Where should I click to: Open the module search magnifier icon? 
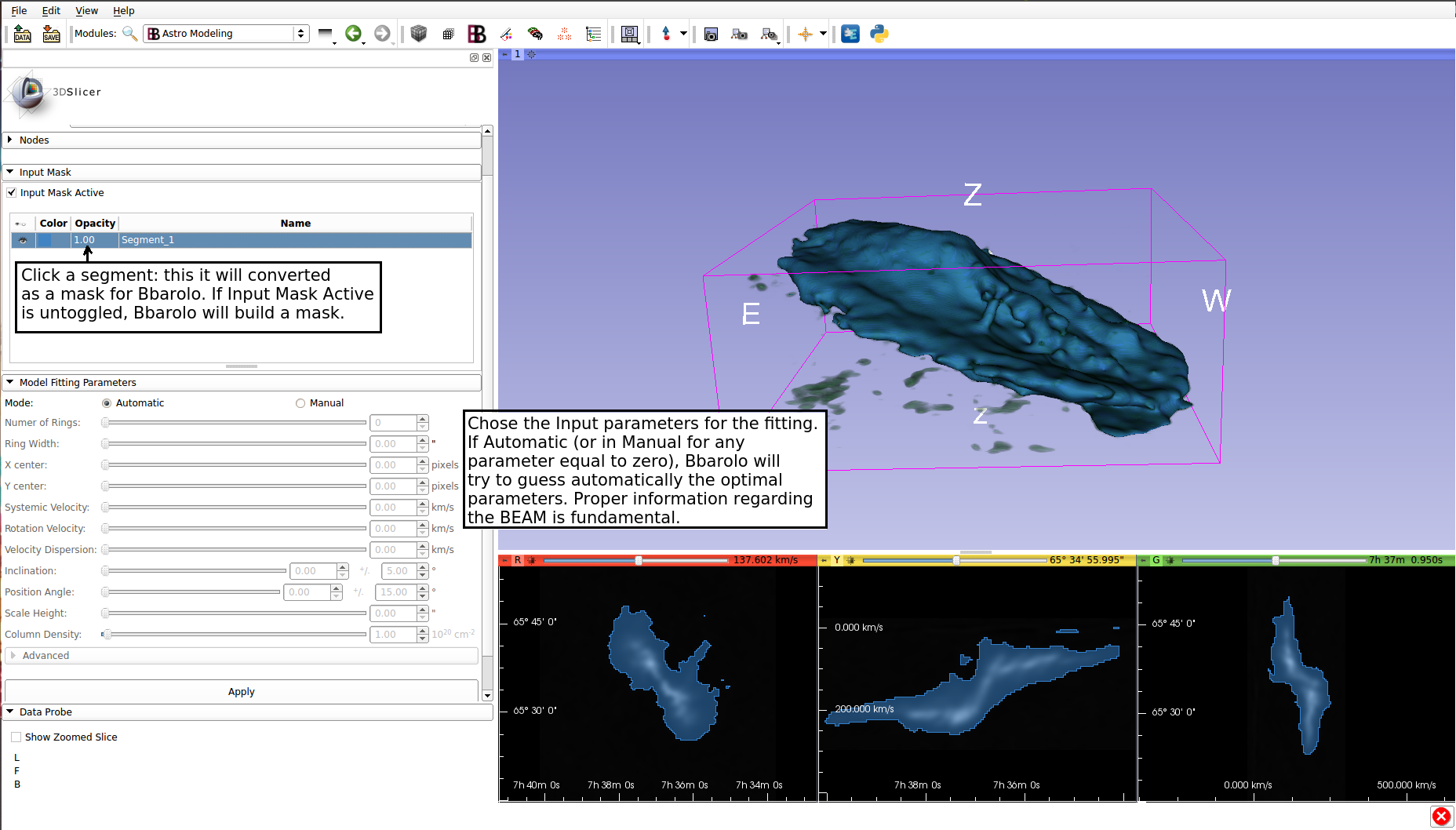129,34
